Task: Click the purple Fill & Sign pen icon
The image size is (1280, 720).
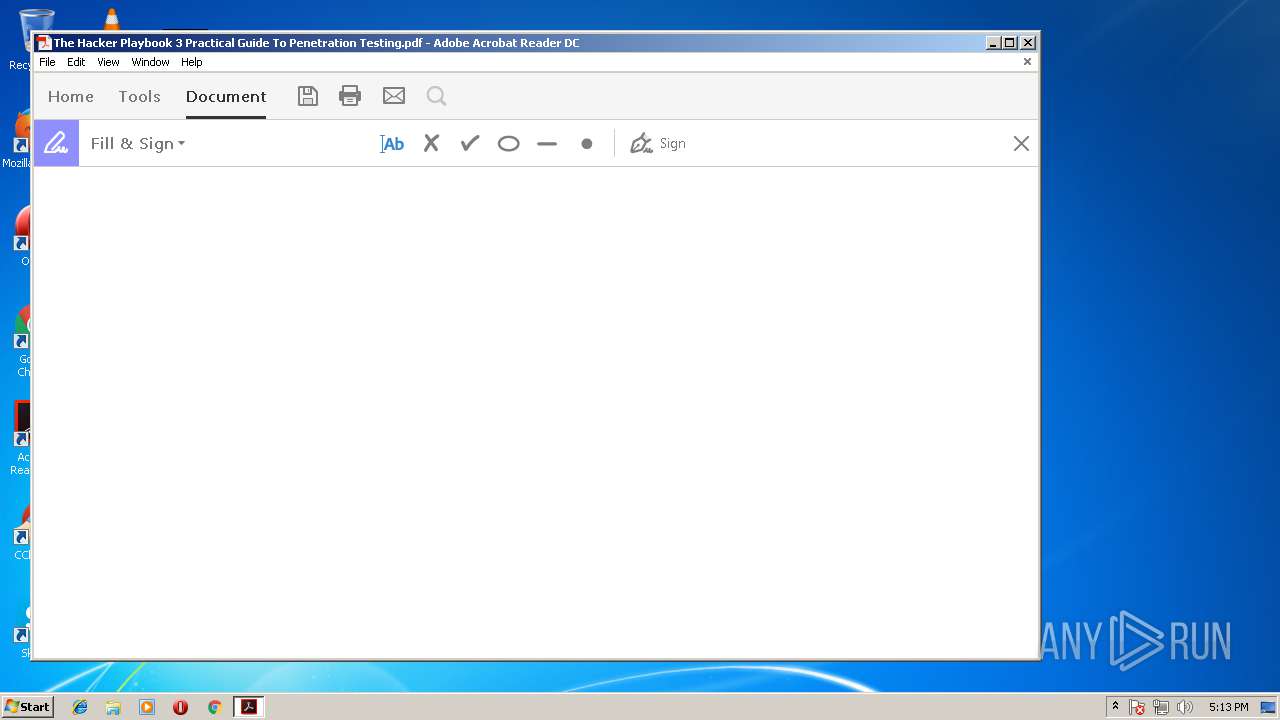Action: tap(56, 143)
